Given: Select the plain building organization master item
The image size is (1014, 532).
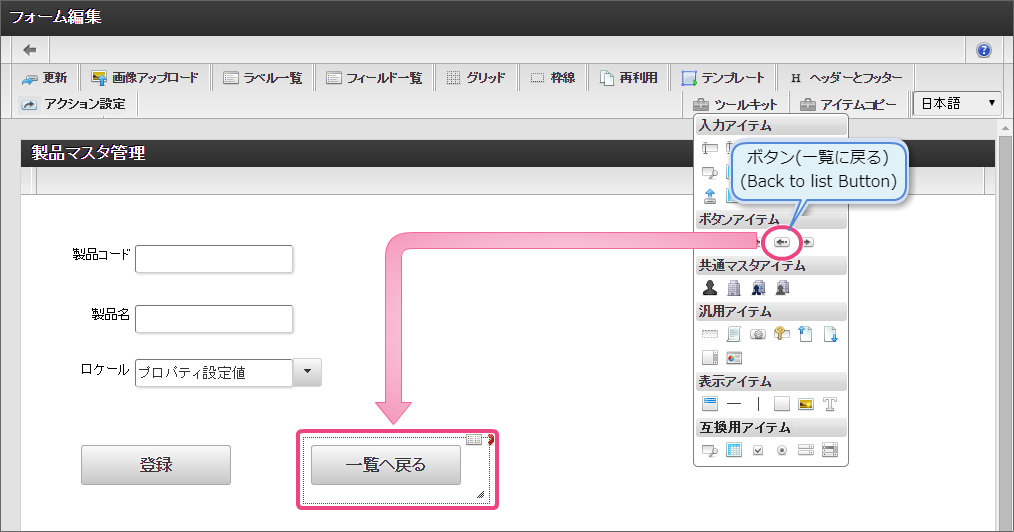Looking at the screenshot, I should pos(734,288).
